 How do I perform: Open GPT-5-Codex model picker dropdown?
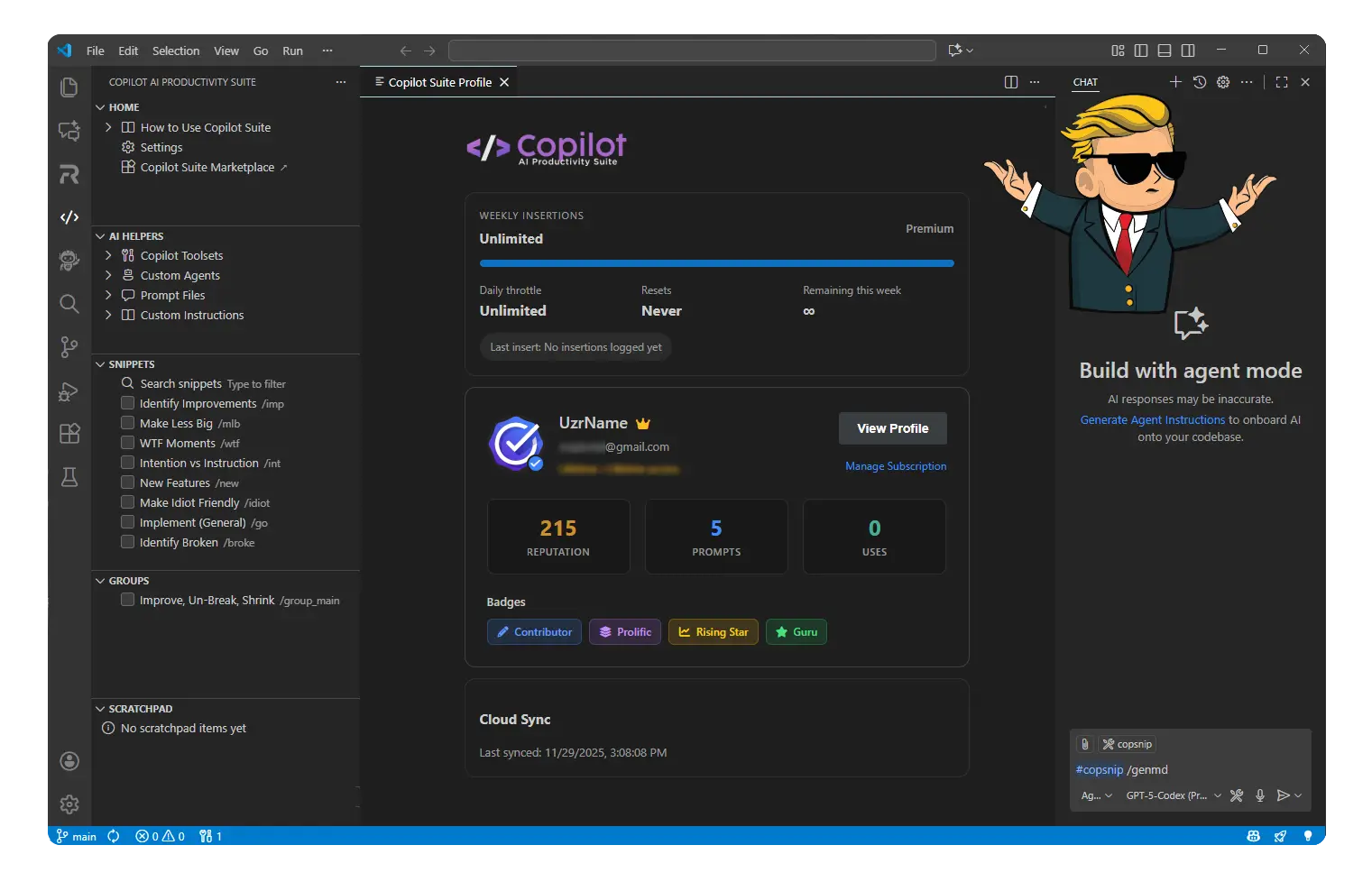coord(1174,795)
